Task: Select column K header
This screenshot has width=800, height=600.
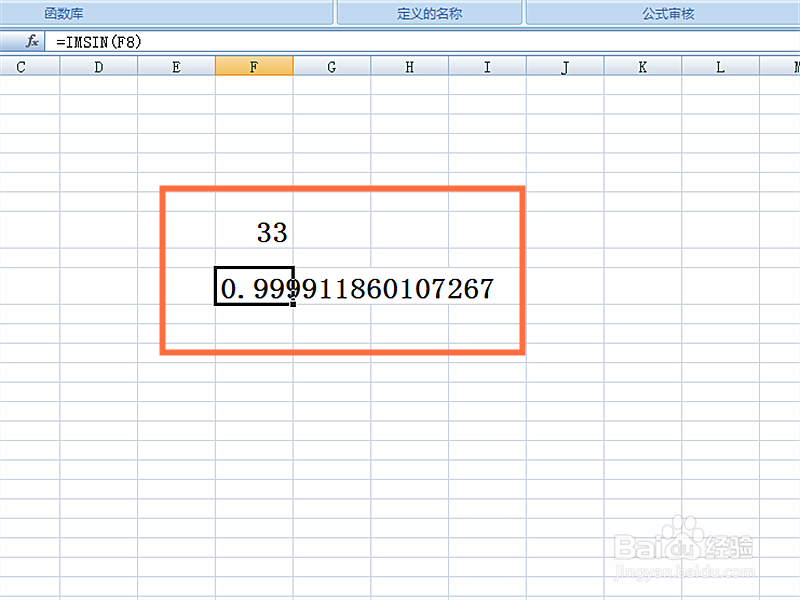Action: tap(643, 67)
